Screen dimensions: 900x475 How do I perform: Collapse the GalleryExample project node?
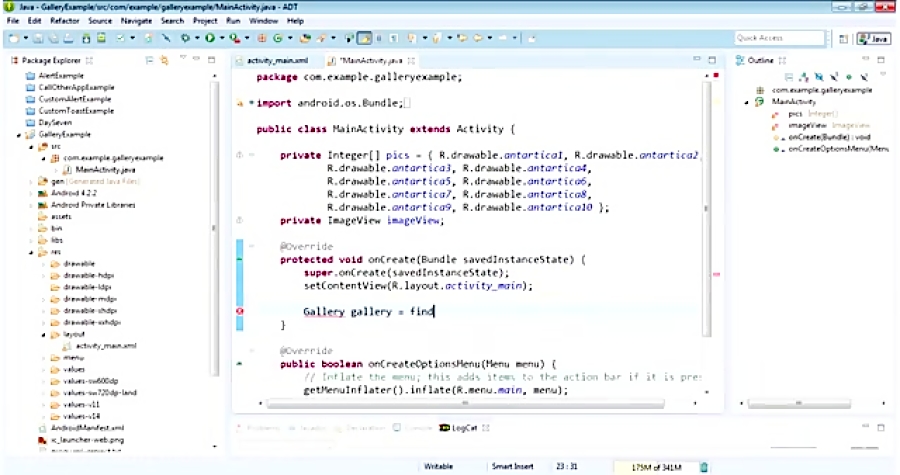[19, 135]
